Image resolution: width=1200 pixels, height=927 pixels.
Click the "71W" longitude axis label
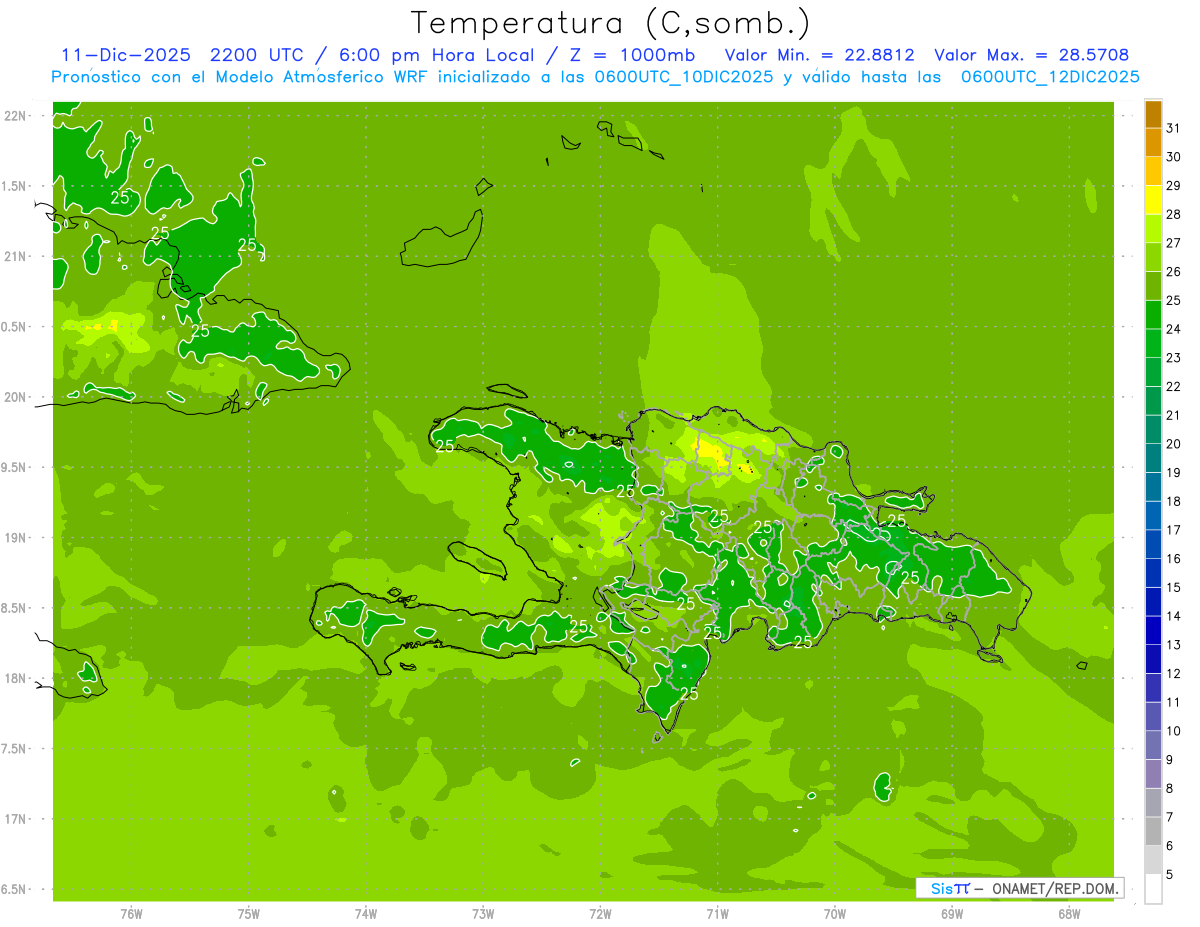coord(717,914)
